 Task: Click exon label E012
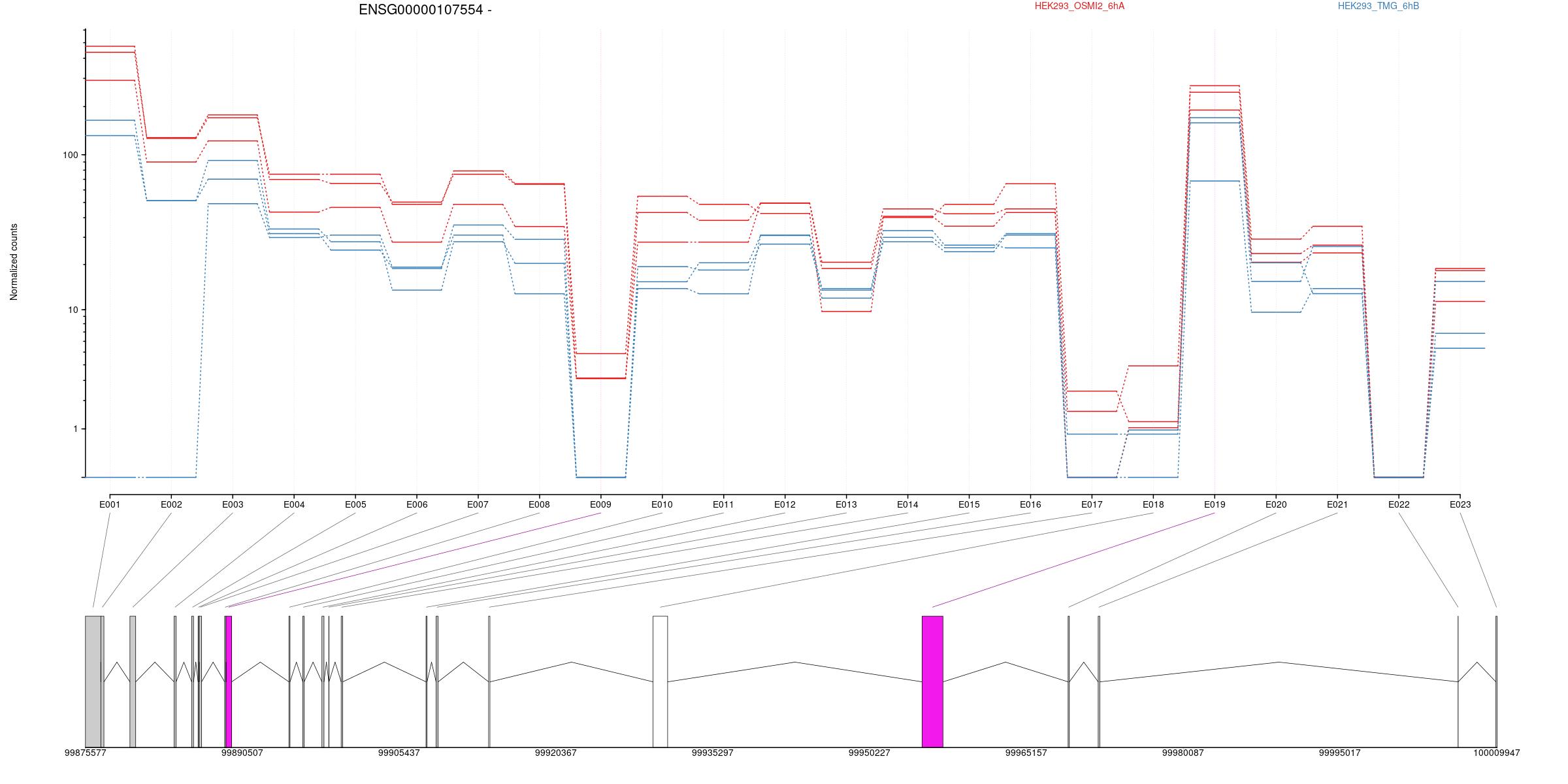[785, 504]
